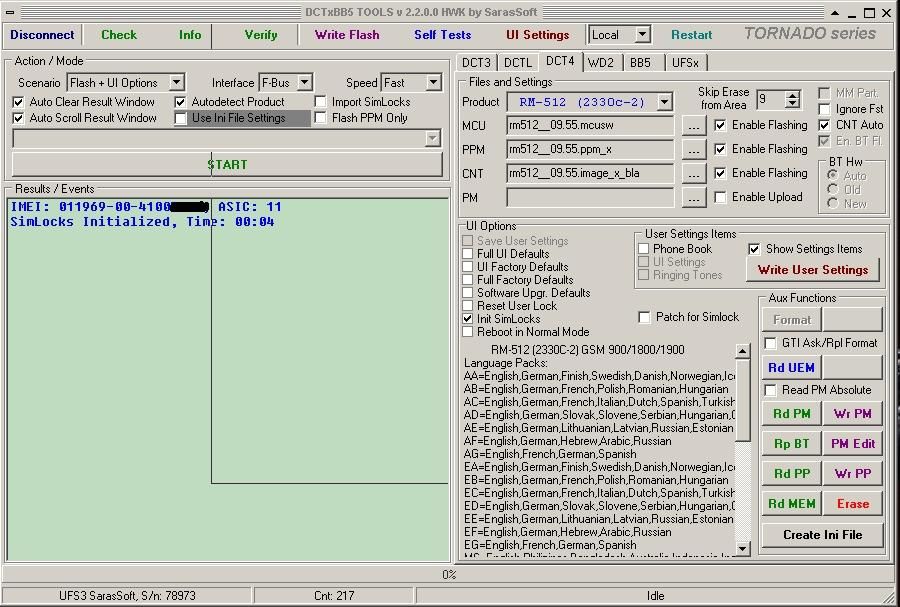Open the Product RM-512 dropdown
Image resolution: width=900 pixels, height=607 pixels.
(664, 102)
